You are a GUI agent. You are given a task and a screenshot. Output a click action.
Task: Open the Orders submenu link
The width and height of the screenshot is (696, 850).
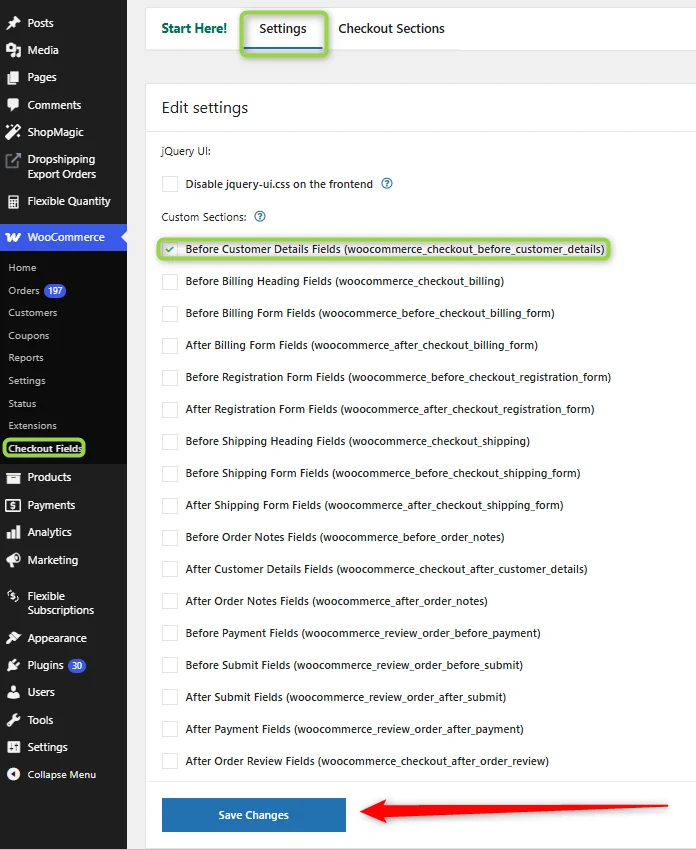click(x=24, y=291)
